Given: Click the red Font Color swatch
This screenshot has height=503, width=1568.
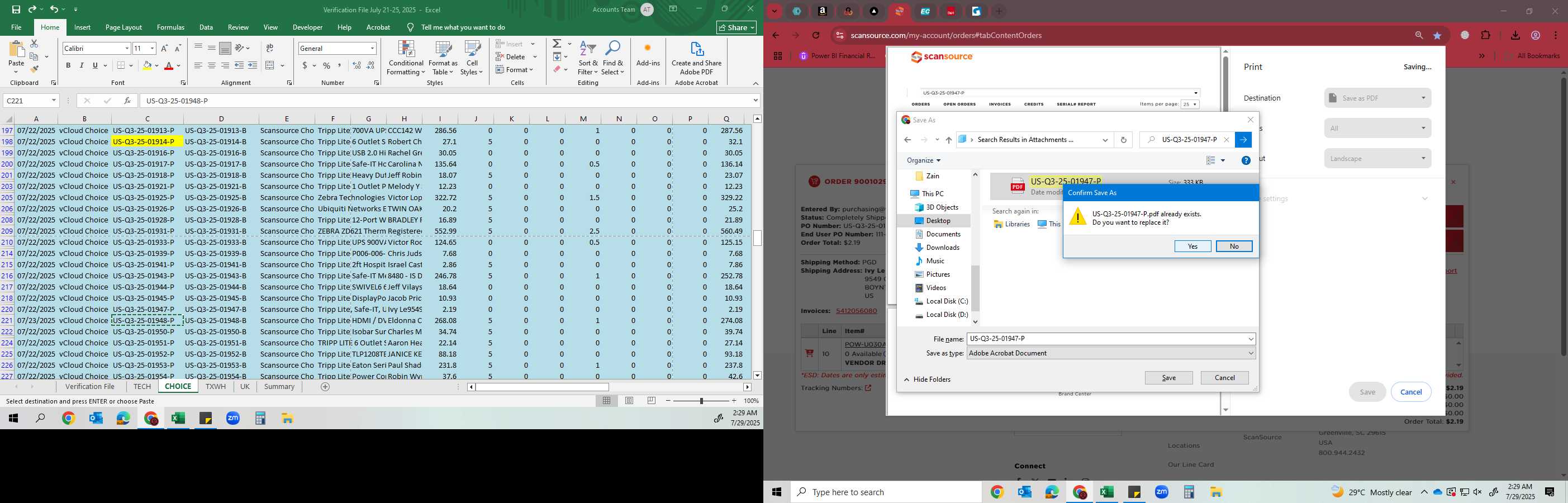Looking at the screenshot, I should pos(169,65).
